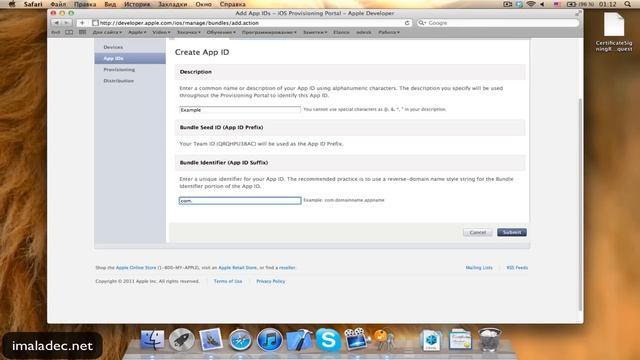The width and height of the screenshot is (640, 360).
Task: Open the document stack in Dock
Action: [431, 340]
